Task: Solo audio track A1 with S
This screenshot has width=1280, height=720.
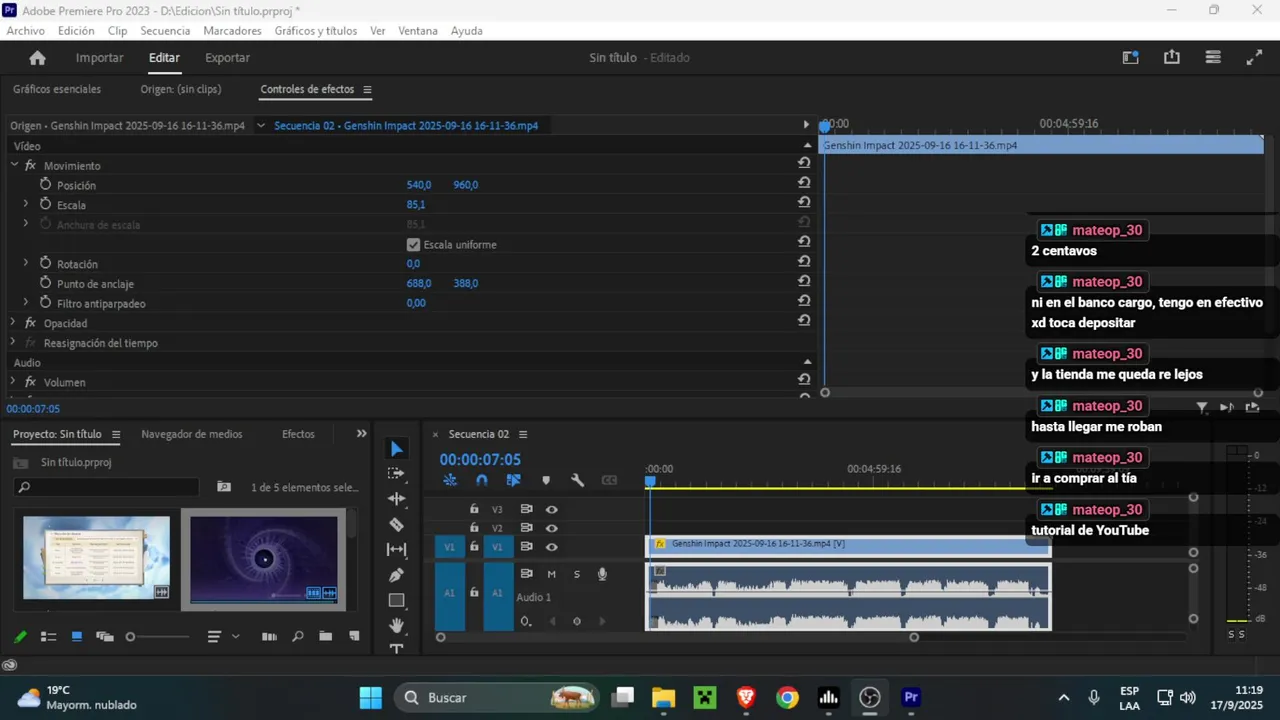Action: [576, 574]
